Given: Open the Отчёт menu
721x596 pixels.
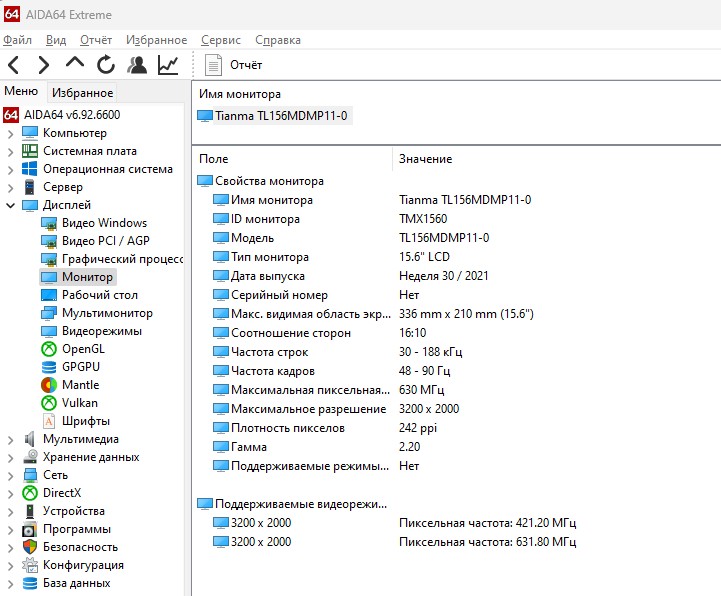Looking at the screenshot, I should point(96,40).
